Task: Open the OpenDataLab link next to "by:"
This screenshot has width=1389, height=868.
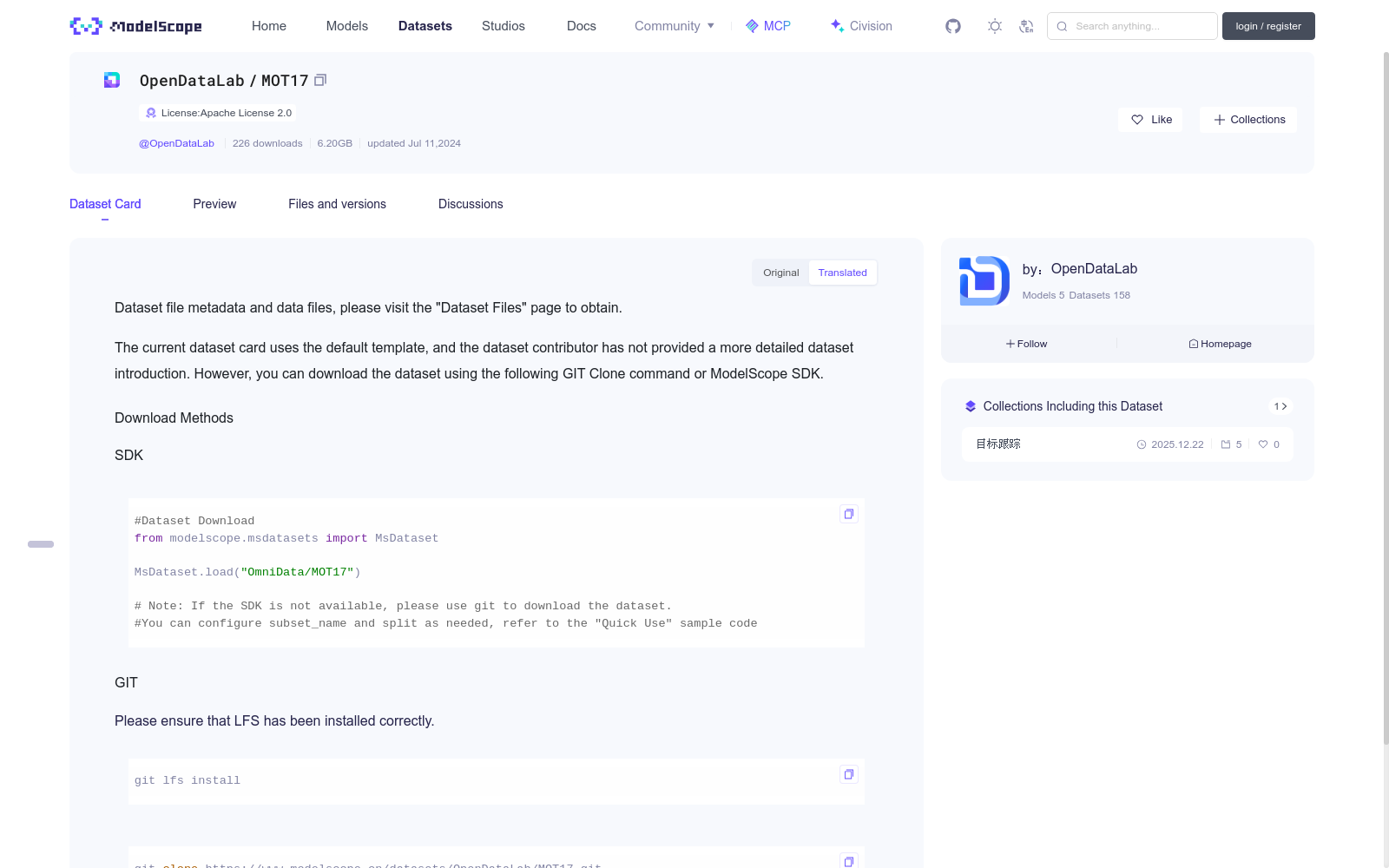Action: click(x=1094, y=269)
